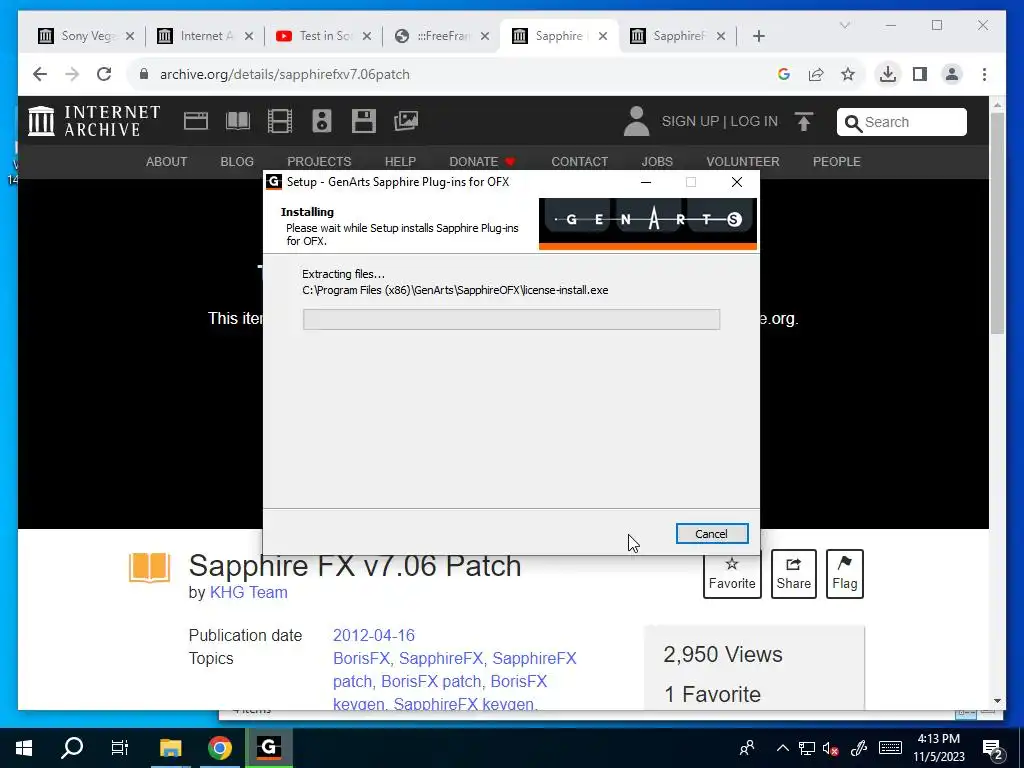Open the Chrome three-dot menu
This screenshot has width=1024, height=768.
pyautogui.click(x=984, y=74)
